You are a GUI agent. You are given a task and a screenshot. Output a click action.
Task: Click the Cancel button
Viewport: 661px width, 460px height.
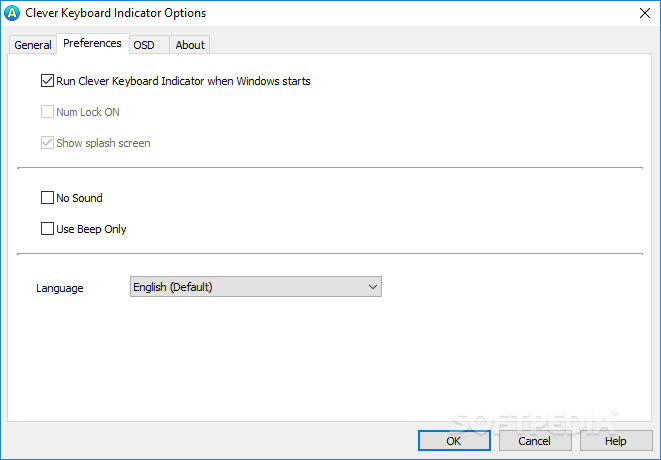(x=535, y=441)
